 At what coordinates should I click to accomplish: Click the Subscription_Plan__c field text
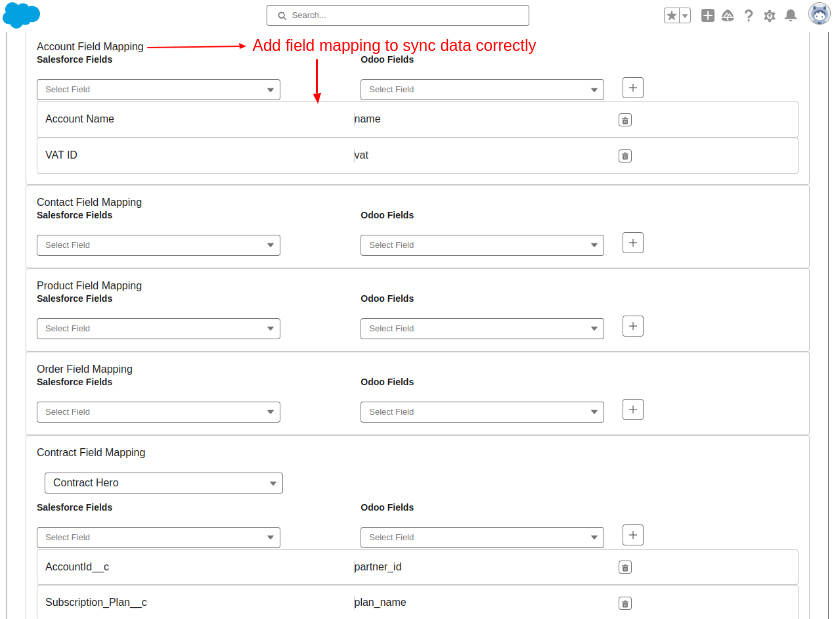tap(96, 603)
